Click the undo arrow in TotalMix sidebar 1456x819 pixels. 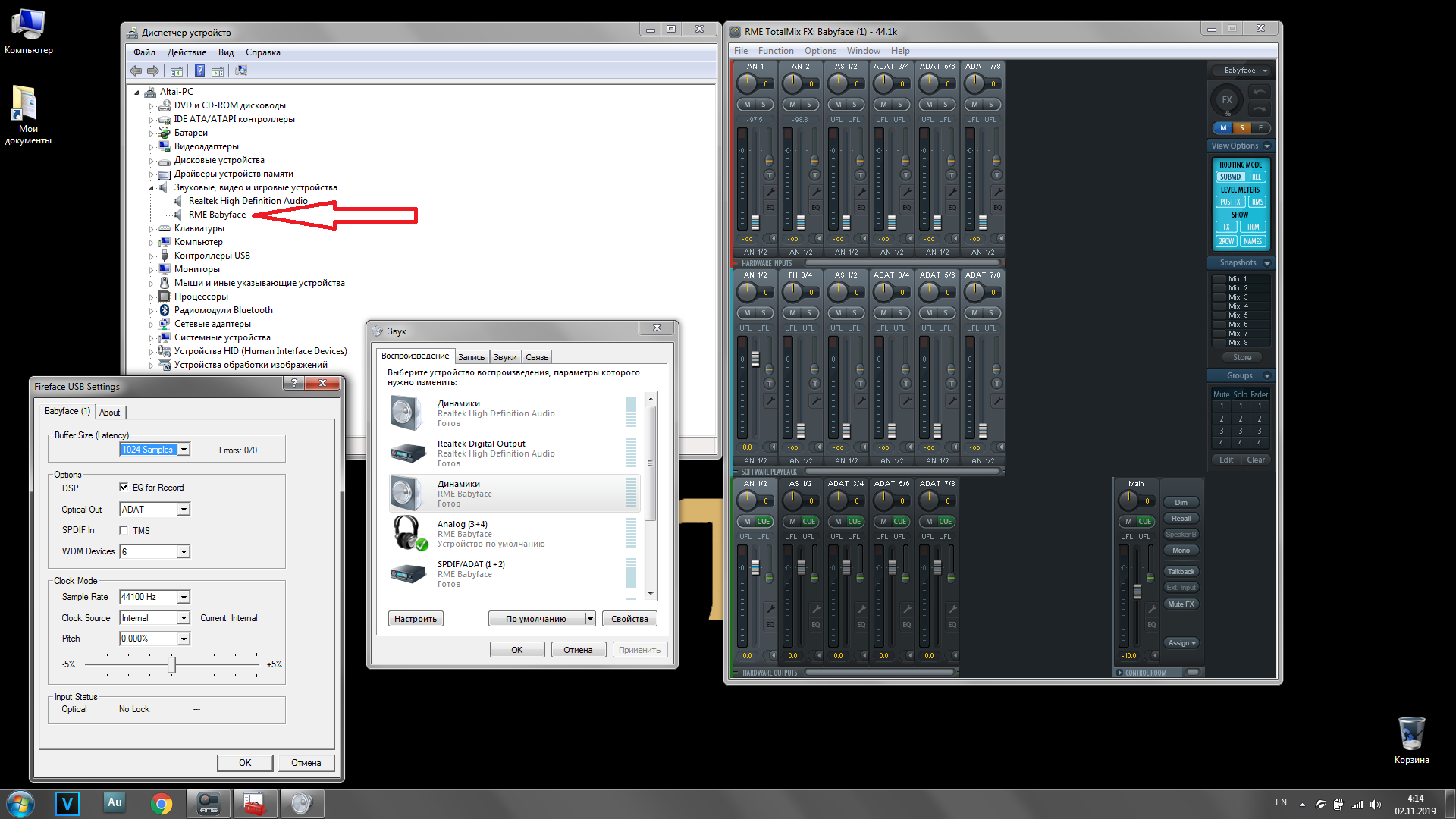[1260, 92]
